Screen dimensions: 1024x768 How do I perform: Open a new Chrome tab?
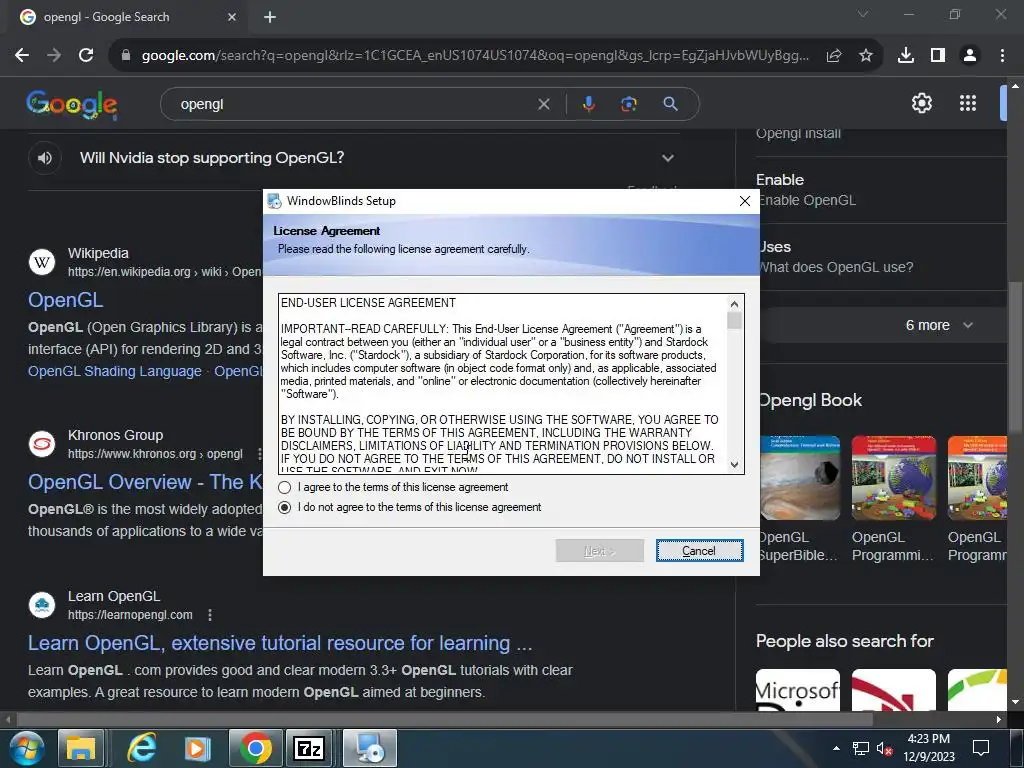(270, 17)
